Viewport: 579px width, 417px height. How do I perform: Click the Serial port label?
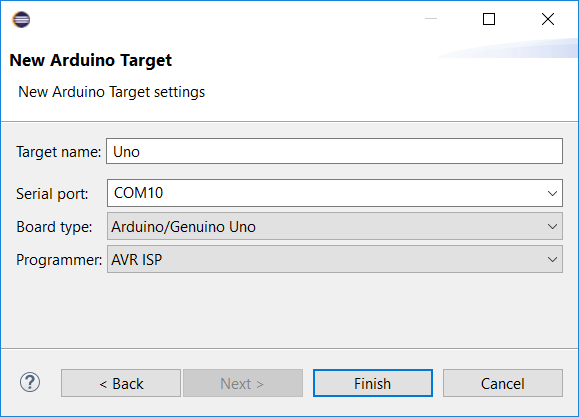point(52,194)
